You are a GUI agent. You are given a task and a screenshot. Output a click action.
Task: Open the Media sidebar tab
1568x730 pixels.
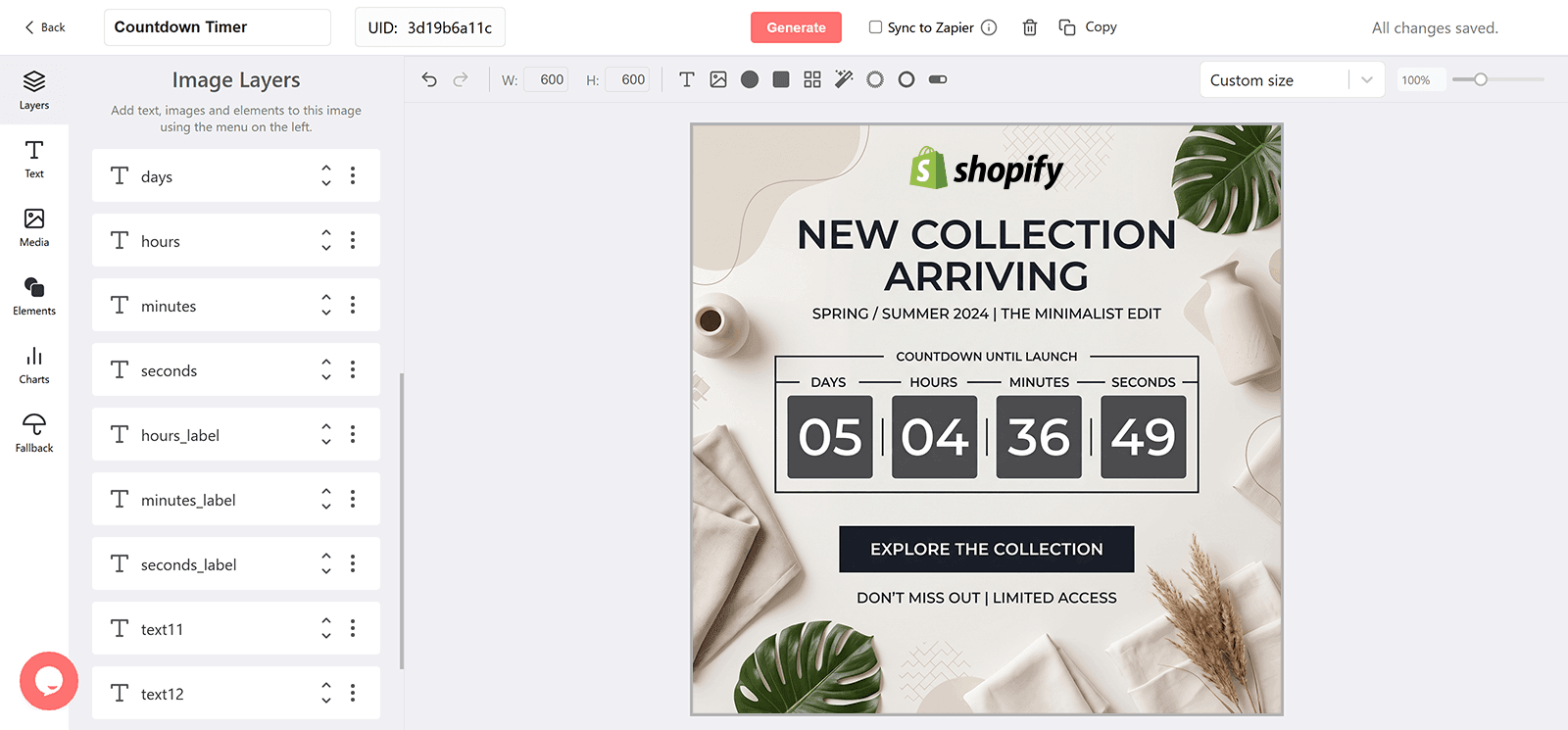click(34, 227)
